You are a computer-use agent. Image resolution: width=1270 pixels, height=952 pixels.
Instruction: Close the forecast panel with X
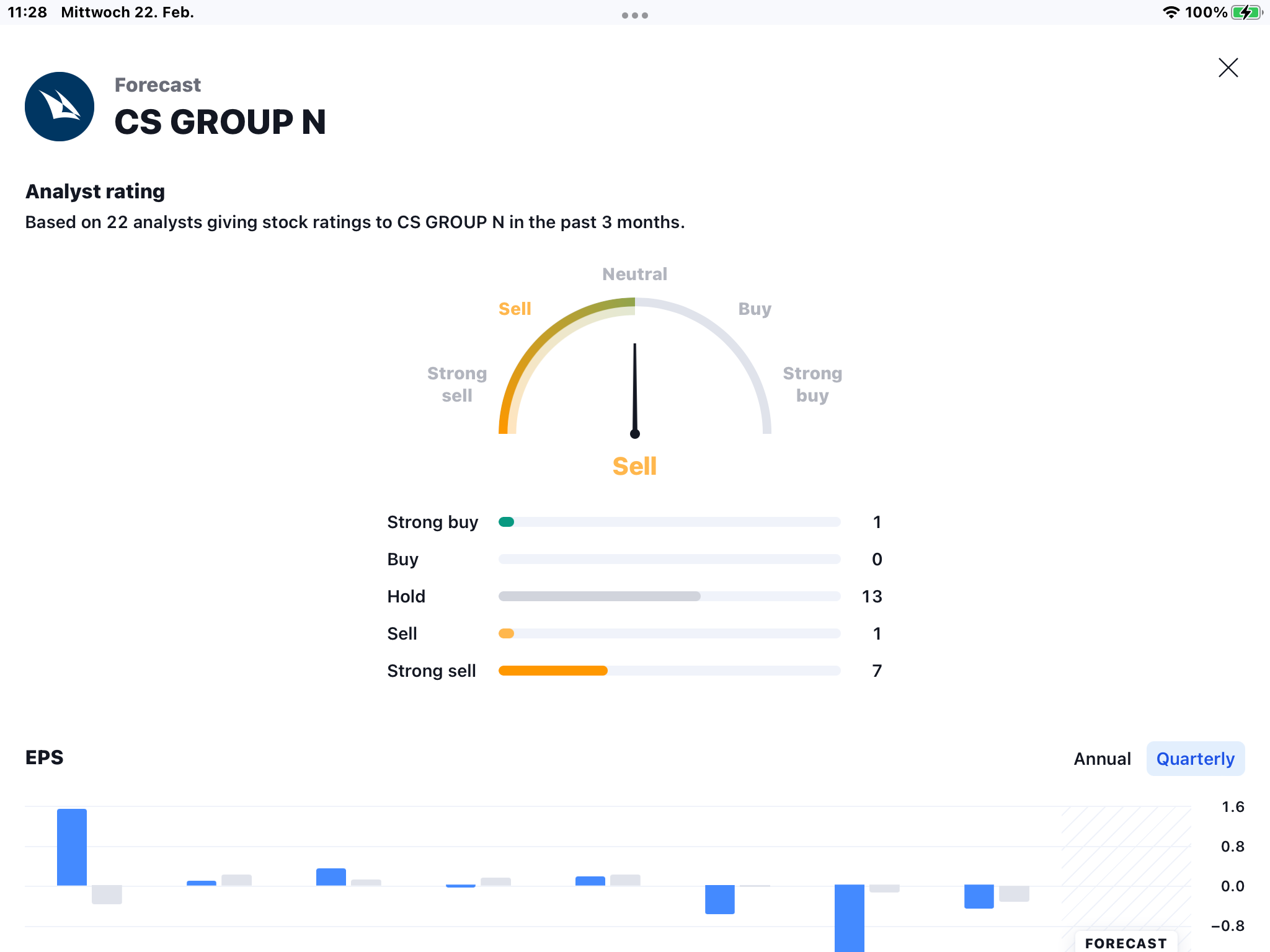point(1228,68)
